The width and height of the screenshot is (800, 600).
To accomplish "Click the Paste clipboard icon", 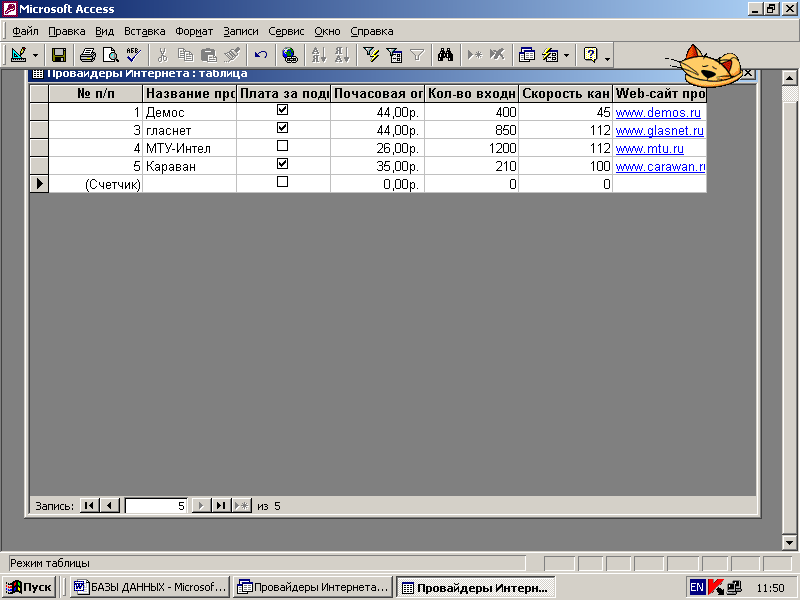I will 208,55.
